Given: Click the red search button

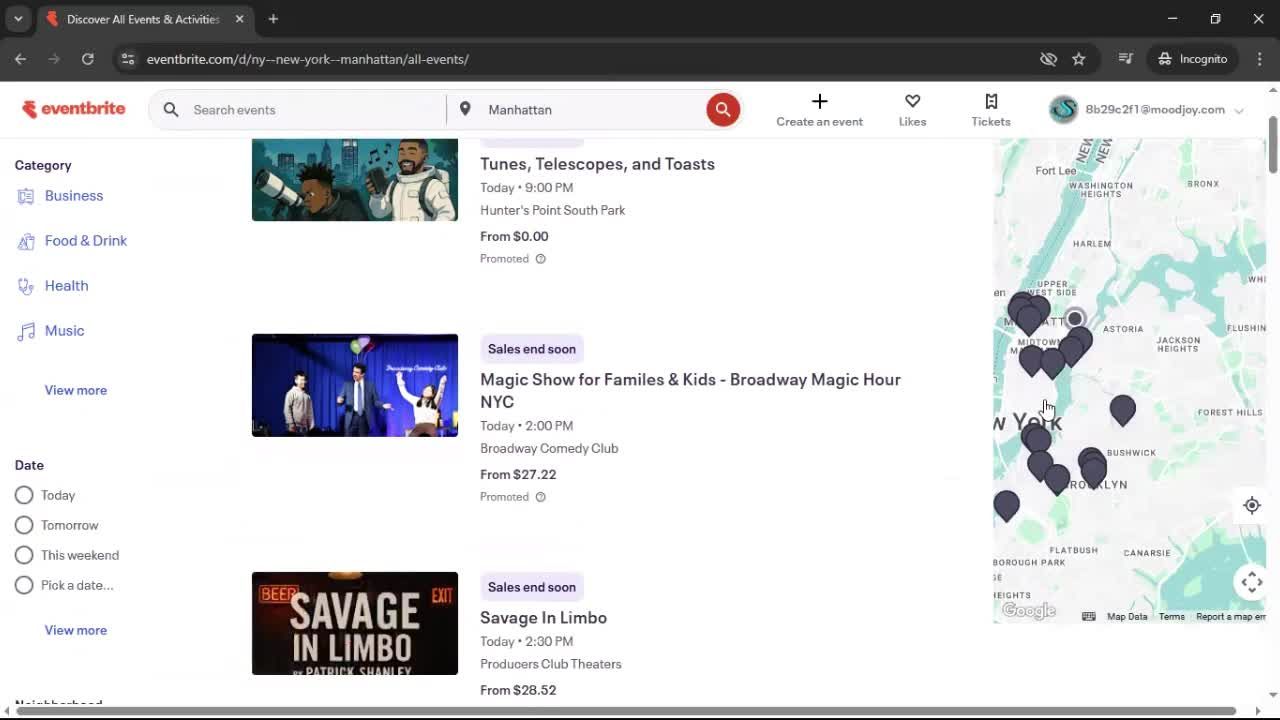Looking at the screenshot, I should click(x=723, y=110).
